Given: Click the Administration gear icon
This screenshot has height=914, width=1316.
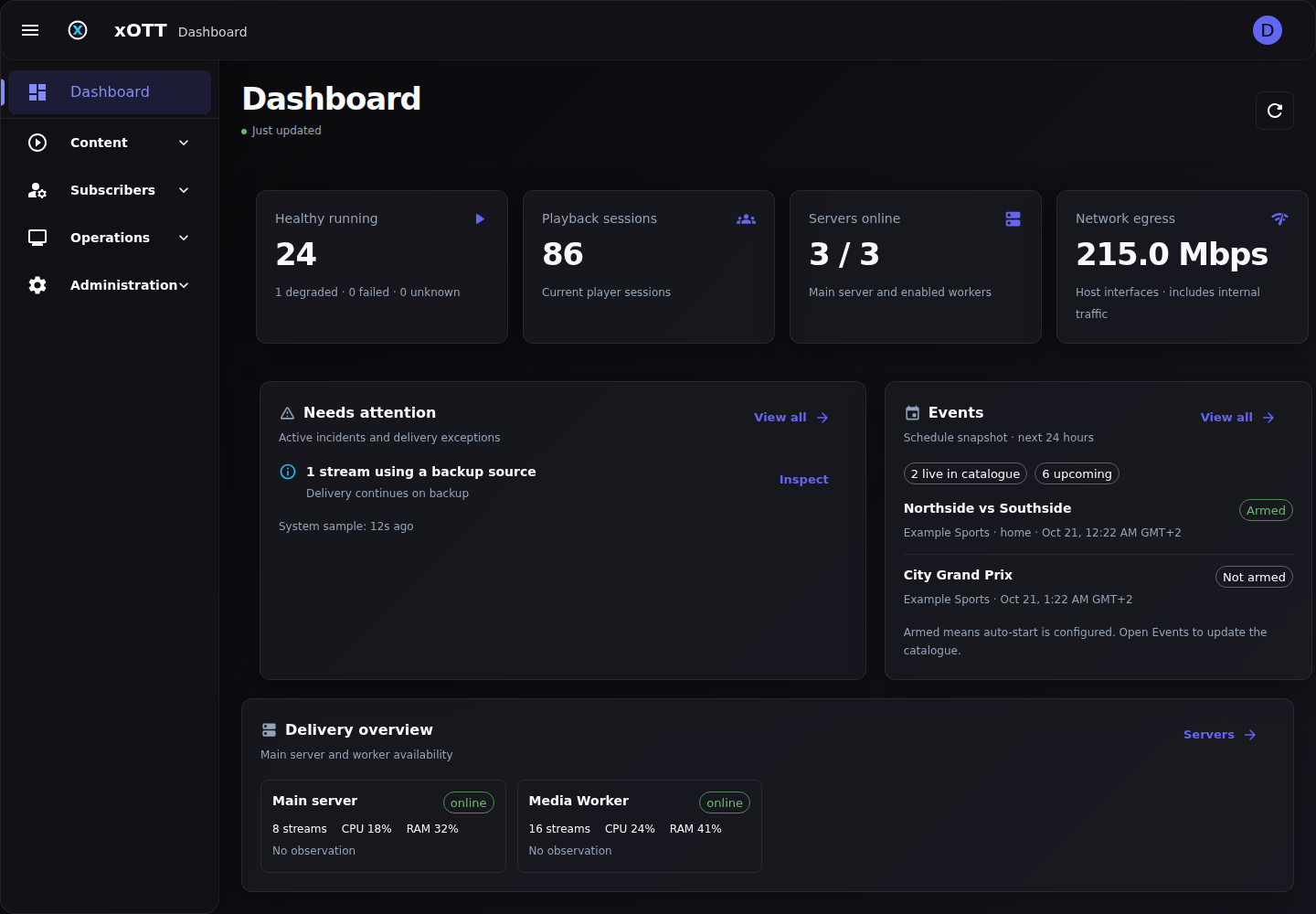Looking at the screenshot, I should [x=37, y=285].
